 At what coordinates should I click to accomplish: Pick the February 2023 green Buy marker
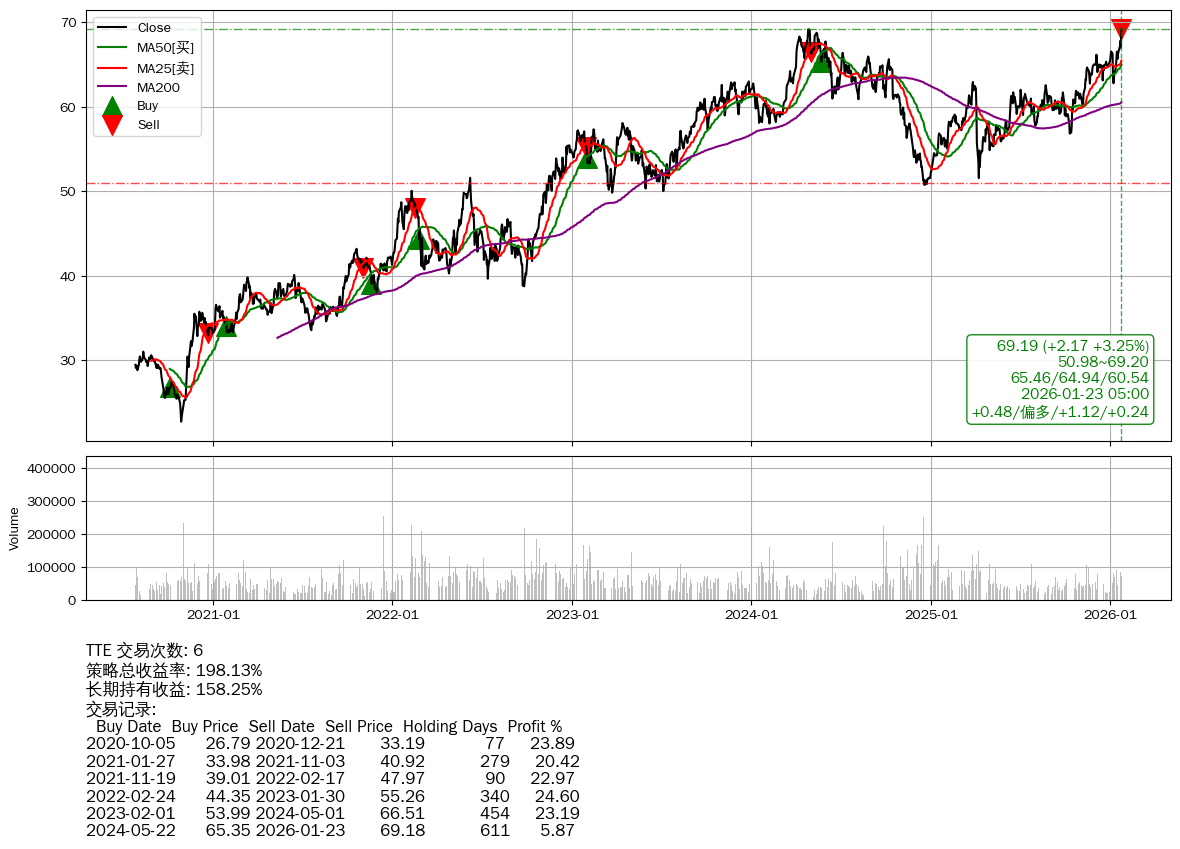coord(587,158)
